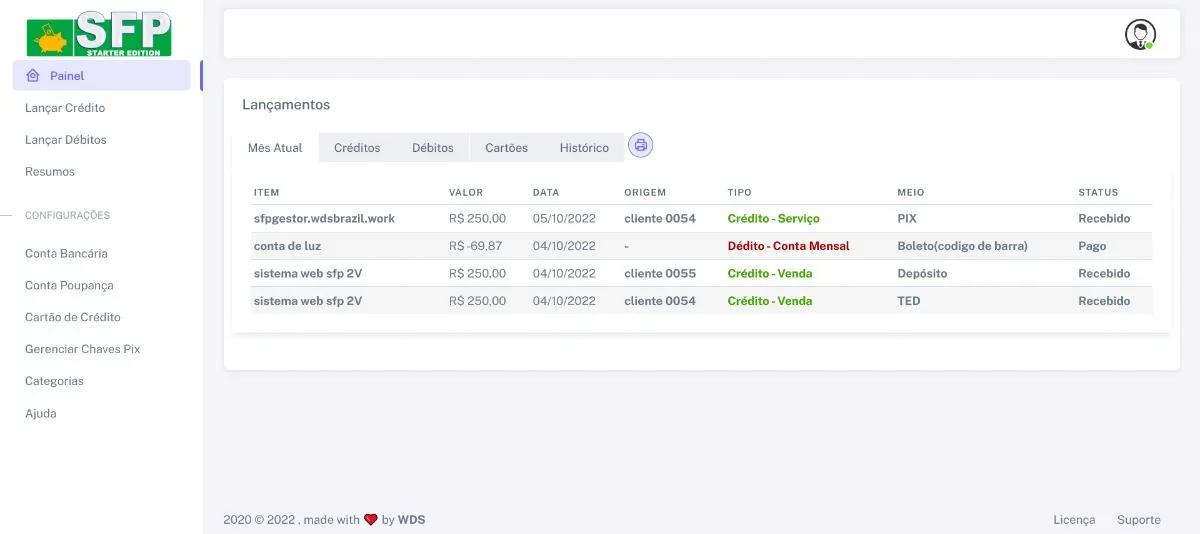The image size is (1200, 534).
Task: Switch to the Histórico tab
Action: [x=584, y=148]
